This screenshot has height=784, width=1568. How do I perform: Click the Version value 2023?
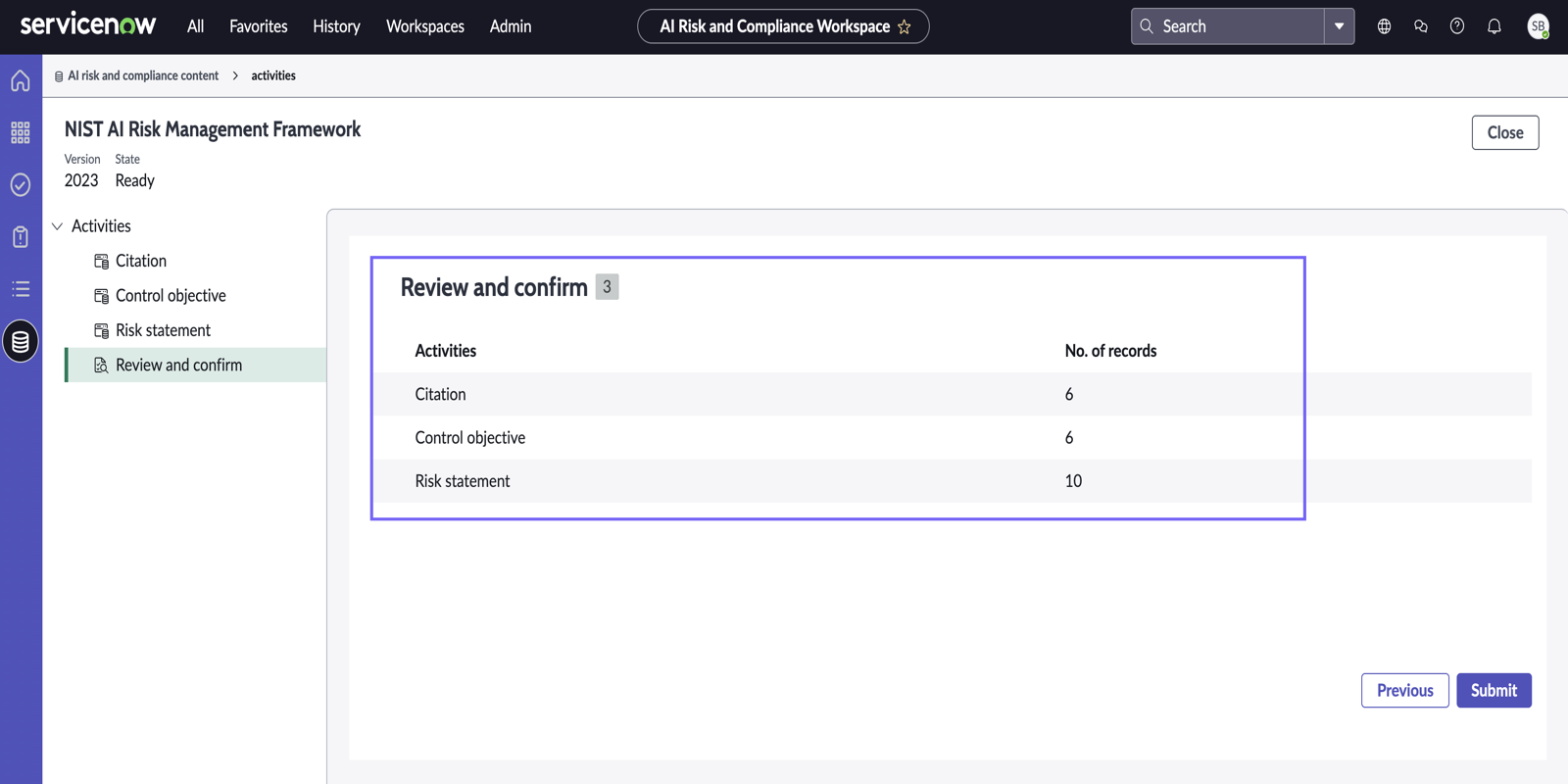click(x=81, y=180)
